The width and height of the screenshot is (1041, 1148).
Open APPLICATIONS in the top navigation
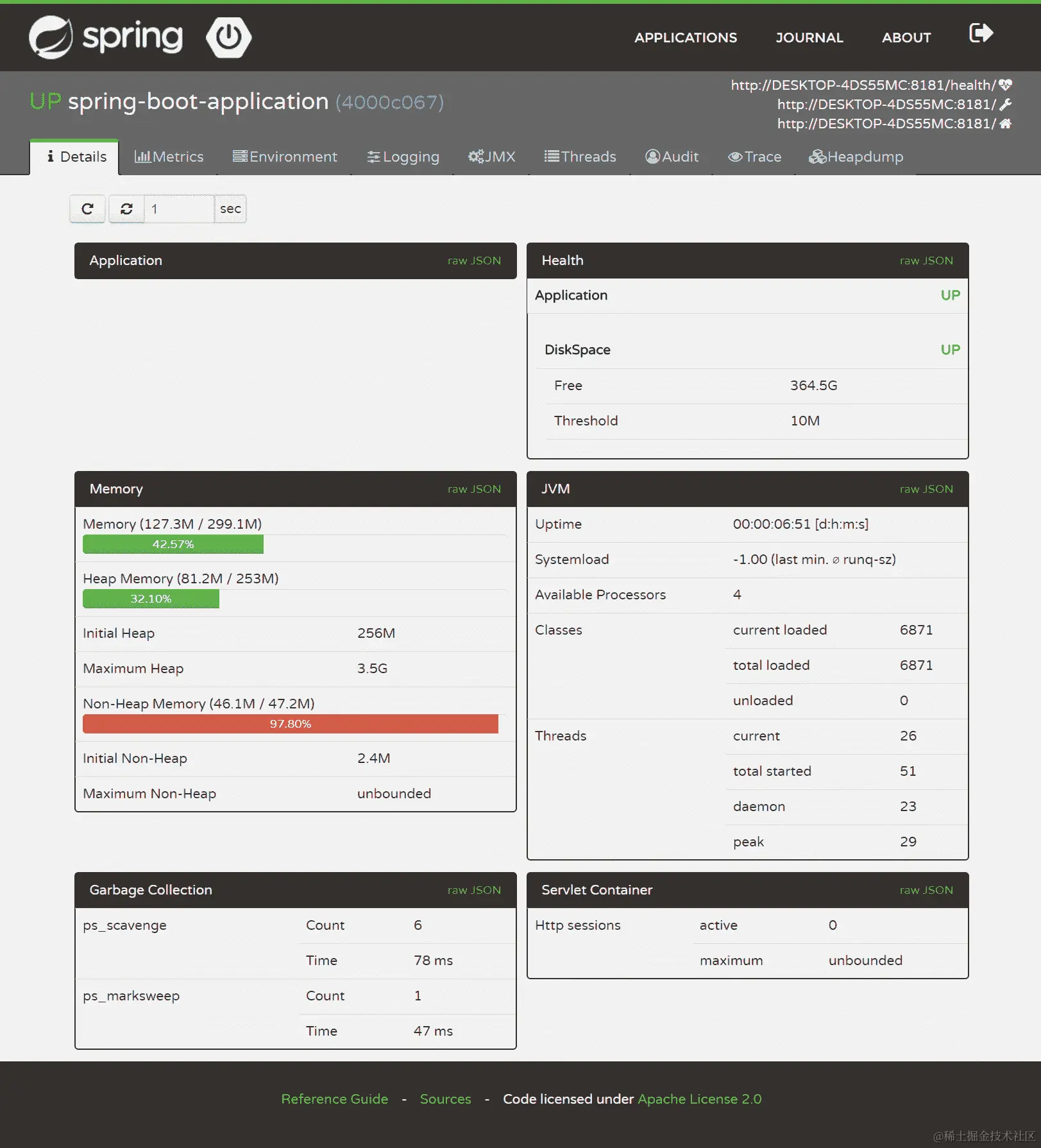686,37
